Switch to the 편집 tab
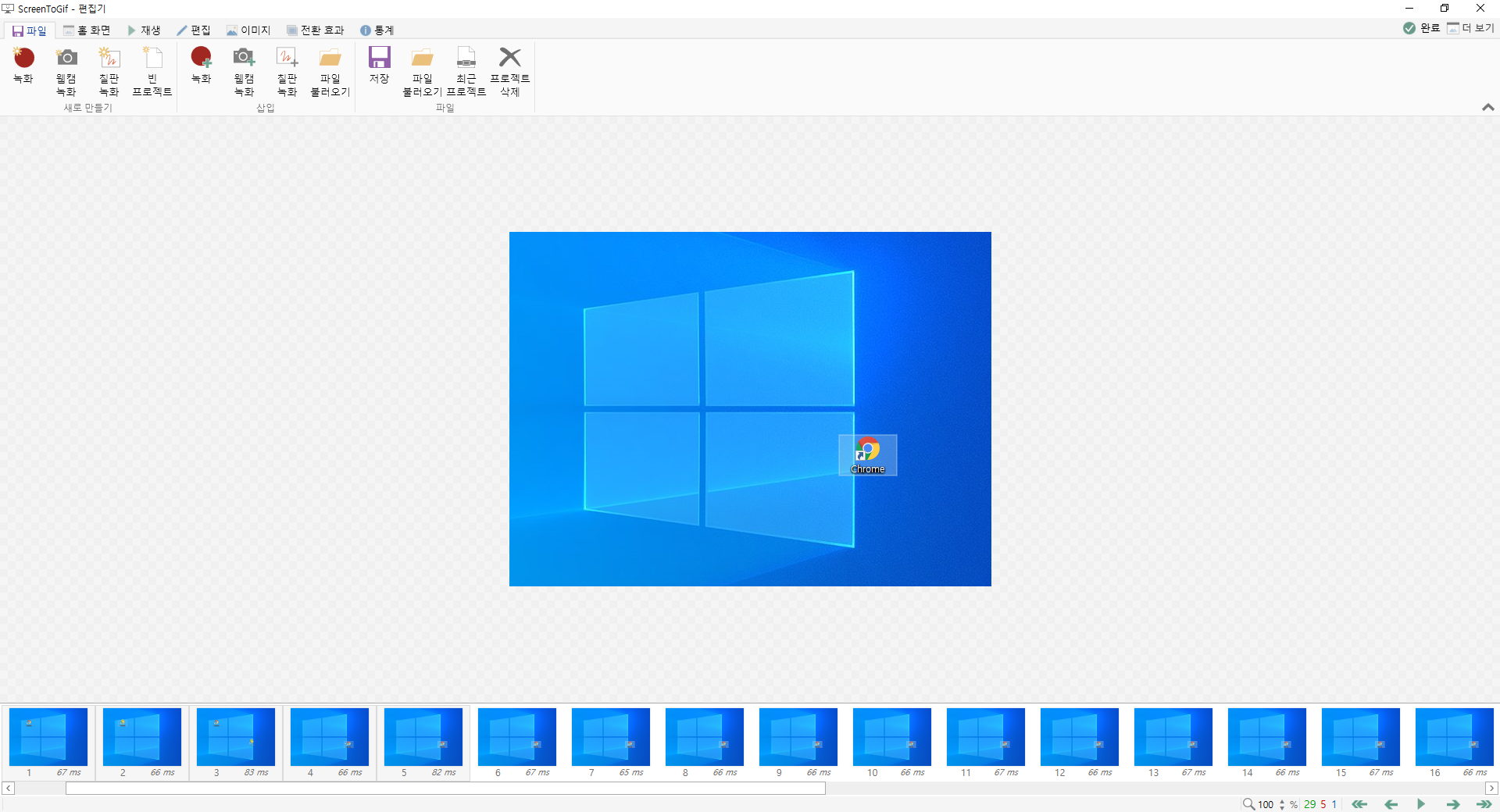Viewport: 1500px width, 812px height. (x=194, y=30)
